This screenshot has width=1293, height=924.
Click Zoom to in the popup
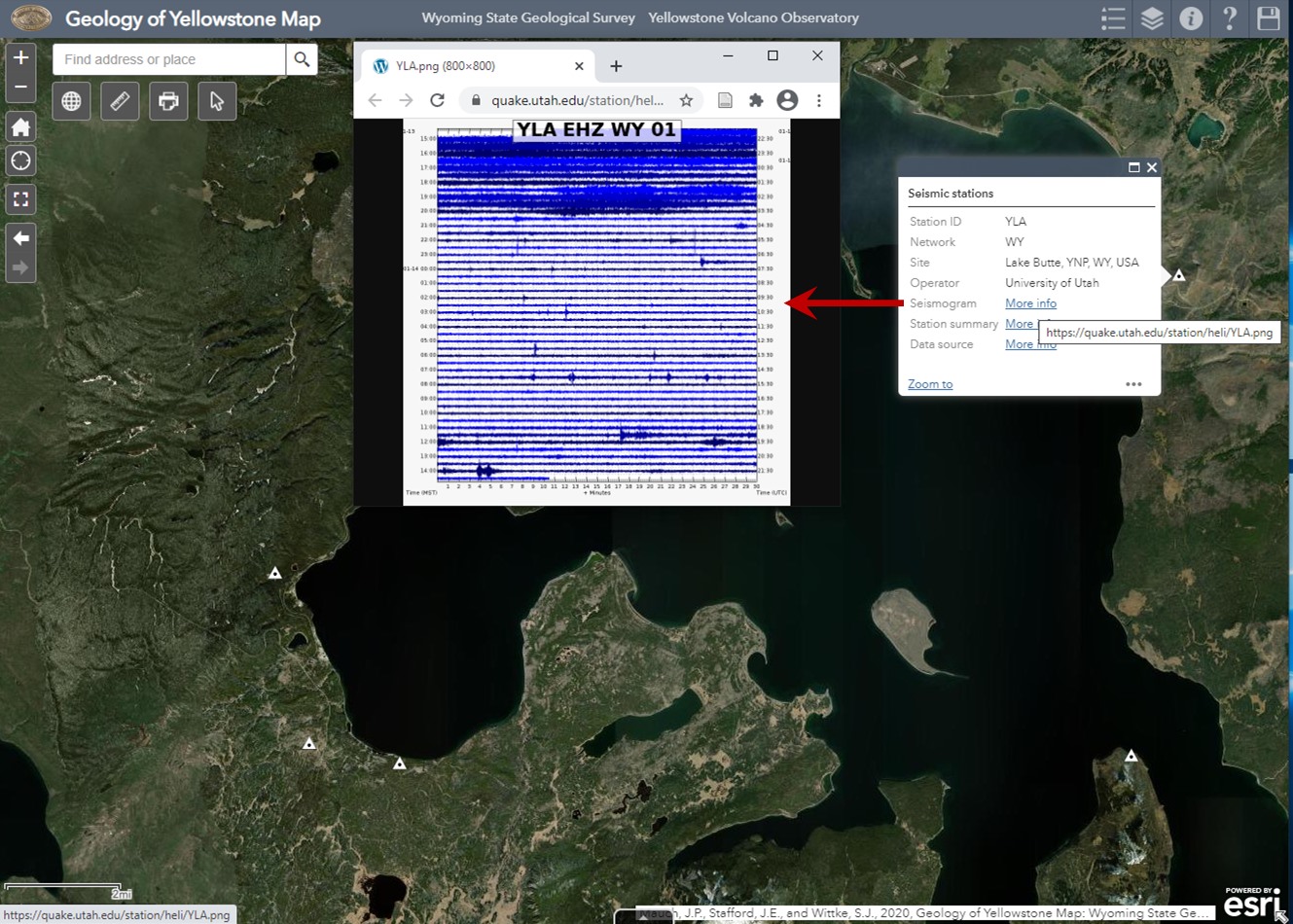930,384
